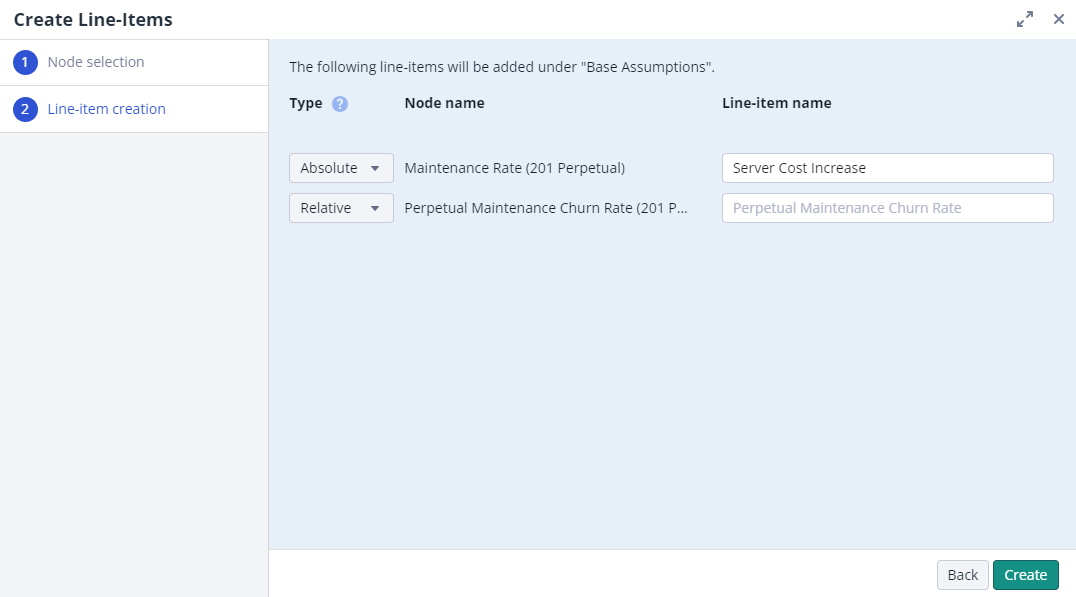
Task: Expand the dialog to full screen
Action: (x=1025, y=19)
